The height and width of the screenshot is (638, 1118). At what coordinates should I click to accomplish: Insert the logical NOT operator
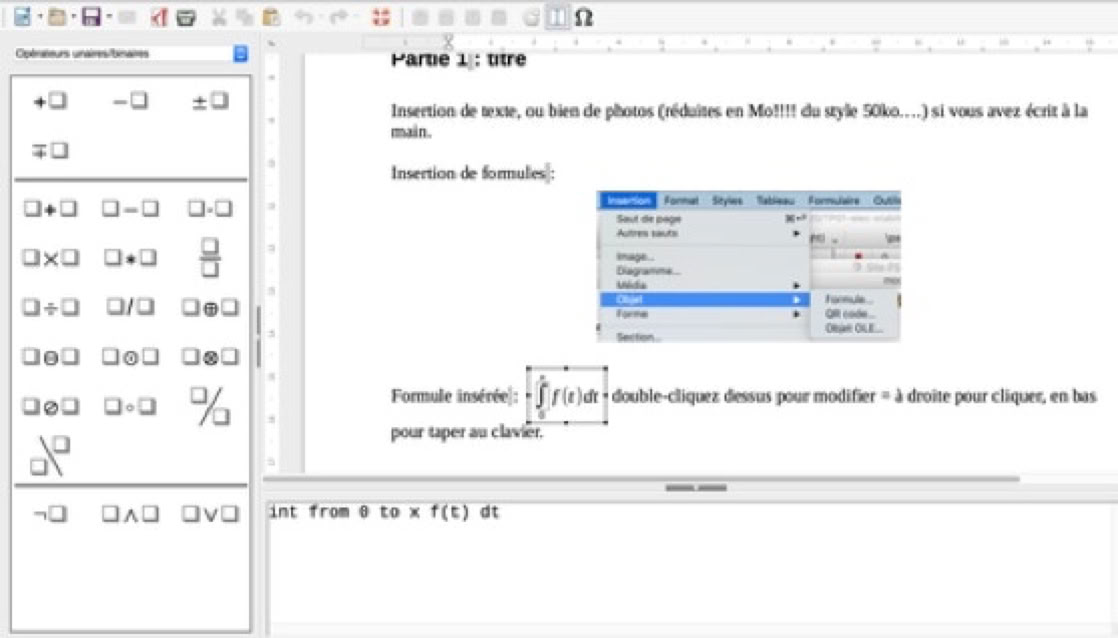[x=50, y=514]
